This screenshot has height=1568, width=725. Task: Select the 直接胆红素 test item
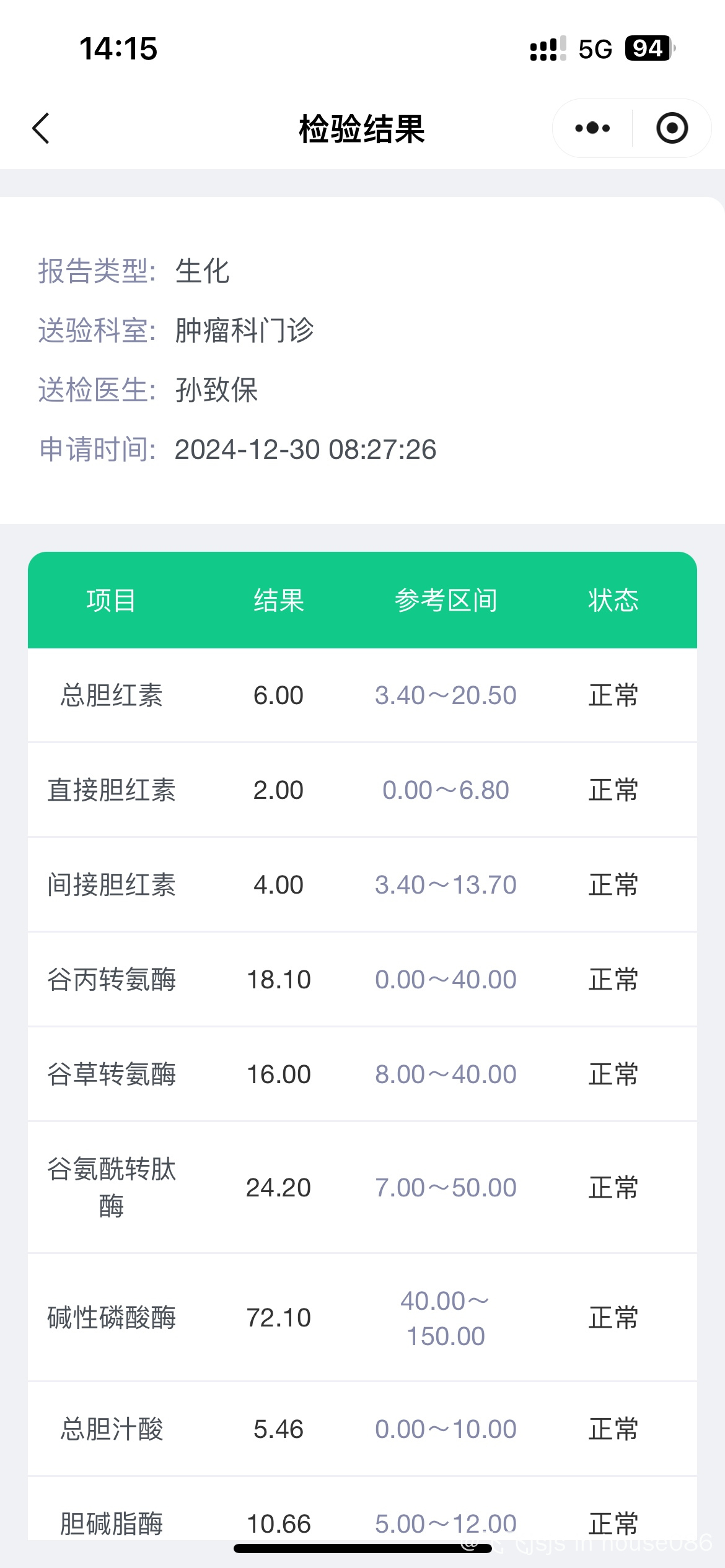click(112, 790)
